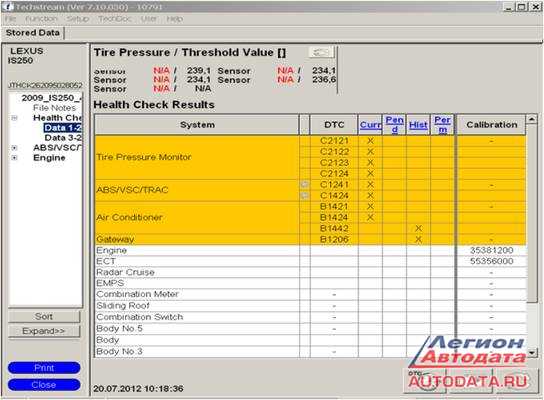Image resolution: width=544 pixels, height=400 pixels.
Task: Select the Stored Data tab
Action: pyautogui.click(x=33, y=33)
